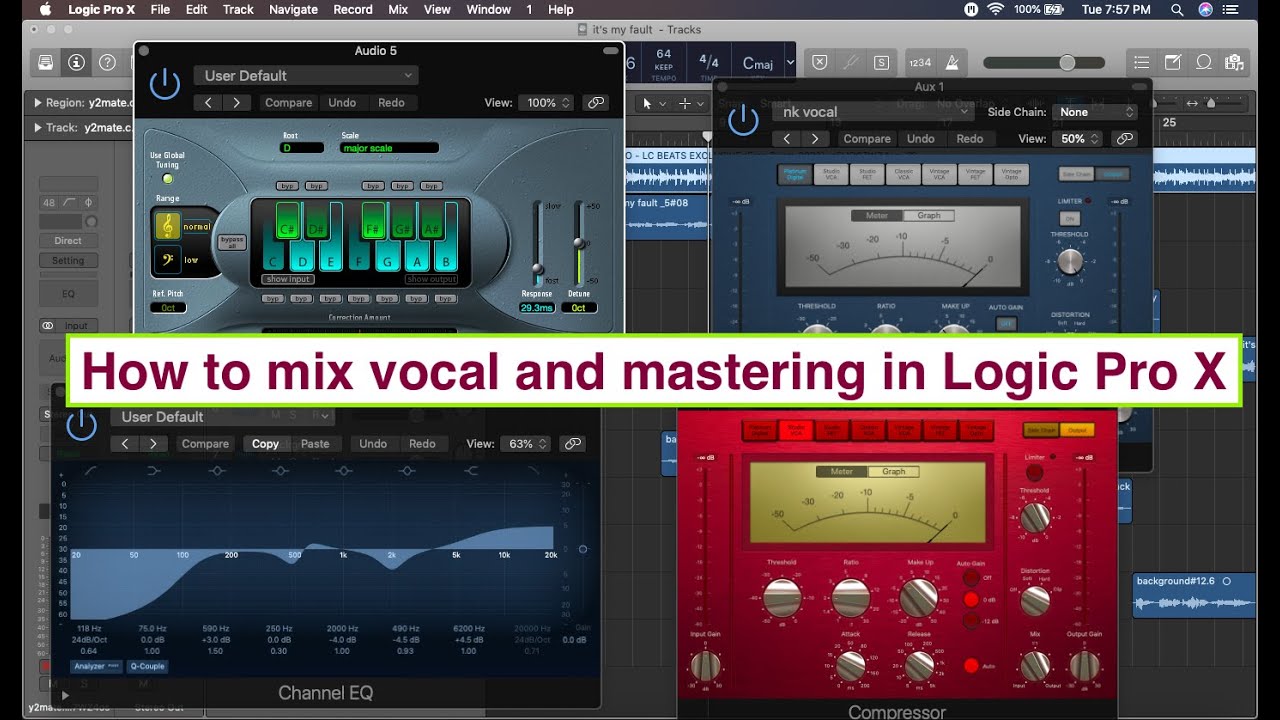Image resolution: width=1280 pixels, height=720 pixels.
Task: Click the G key on pitch keyboard
Action: 387,256
